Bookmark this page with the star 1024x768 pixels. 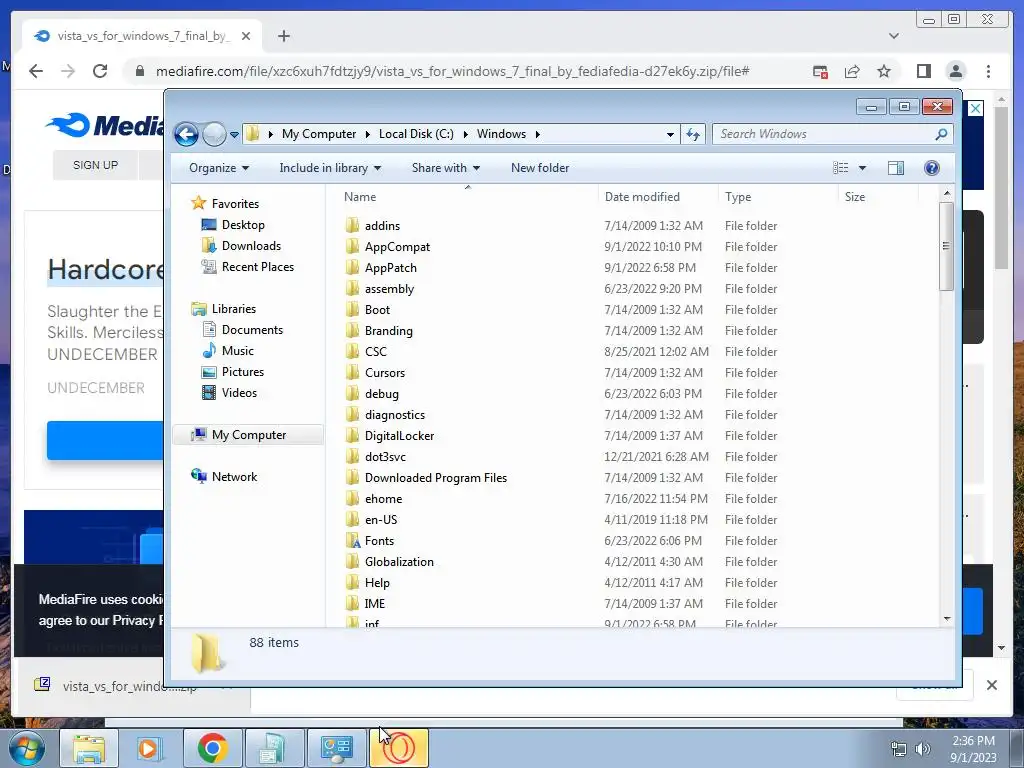[x=884, y=71]
